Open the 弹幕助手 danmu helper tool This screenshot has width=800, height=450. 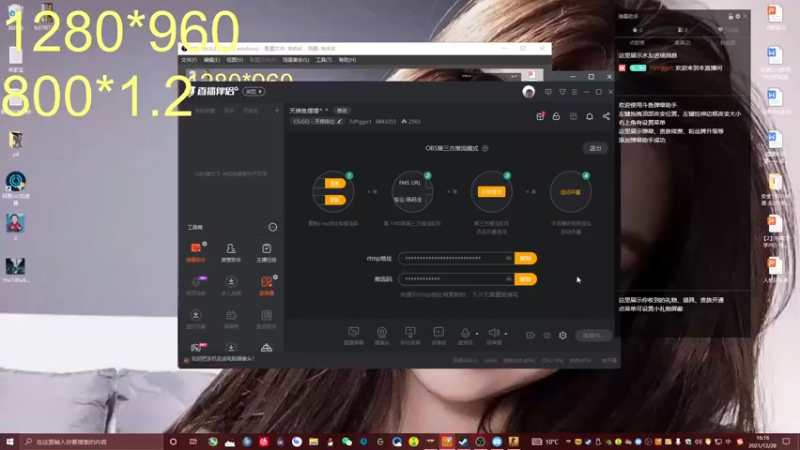195,252
